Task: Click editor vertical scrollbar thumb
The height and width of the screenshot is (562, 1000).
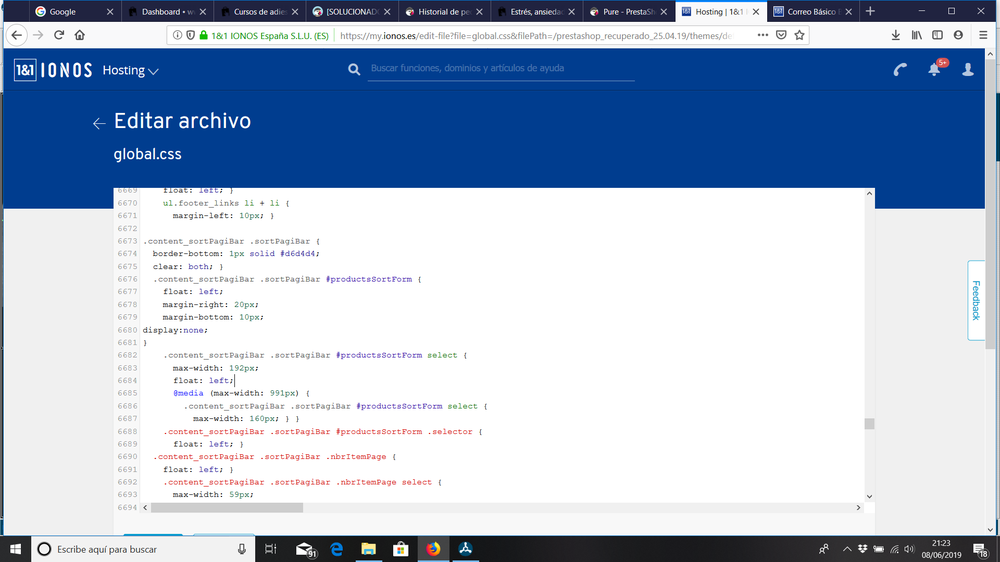Action: click(869, 424)
